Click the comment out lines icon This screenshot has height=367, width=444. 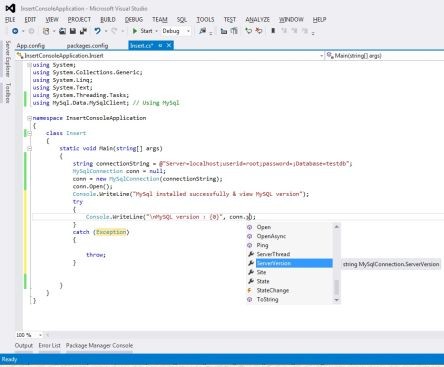click(x=249, y=31)
